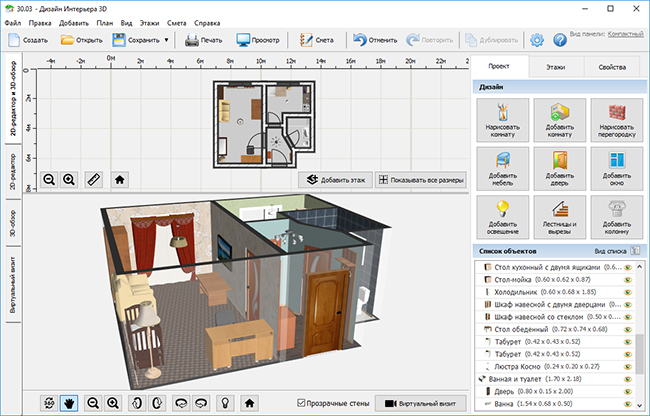
Task: Hide Холодильник using its eye icon
Action: click(629, 292)
